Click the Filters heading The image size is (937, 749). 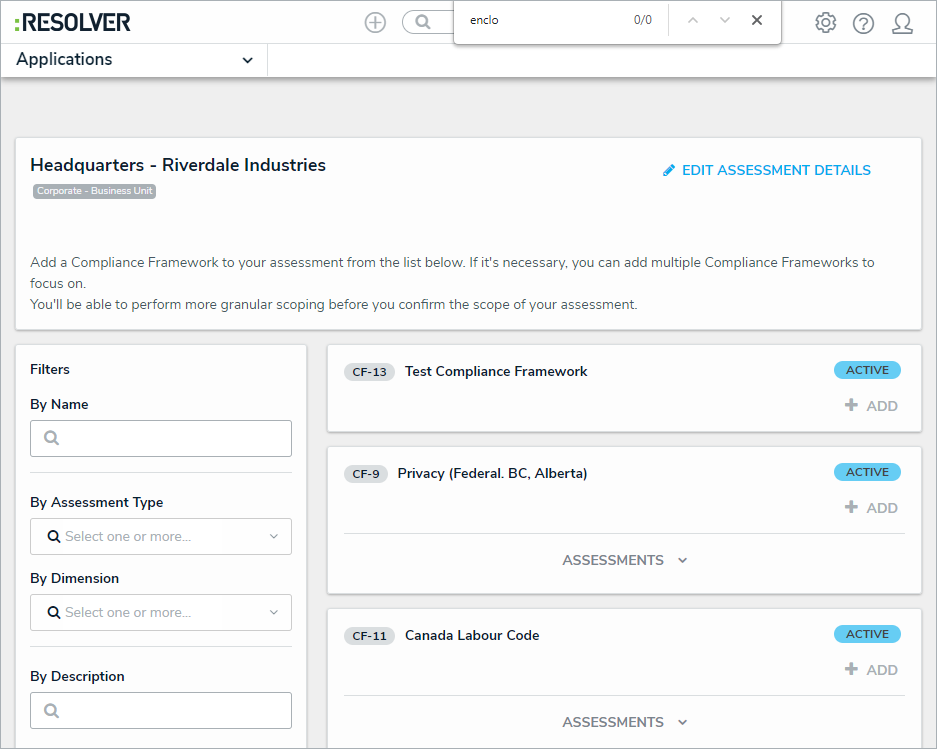click(50, 369)
